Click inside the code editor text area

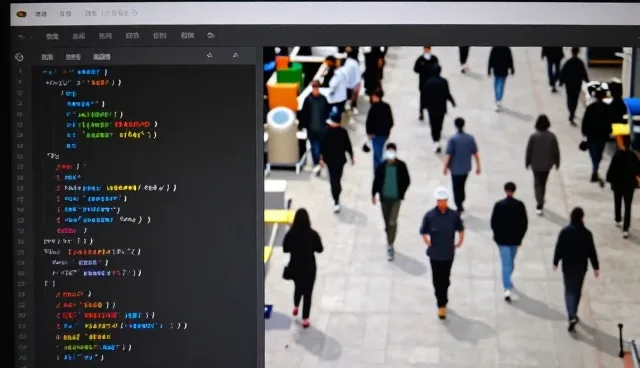click(145, 216)
